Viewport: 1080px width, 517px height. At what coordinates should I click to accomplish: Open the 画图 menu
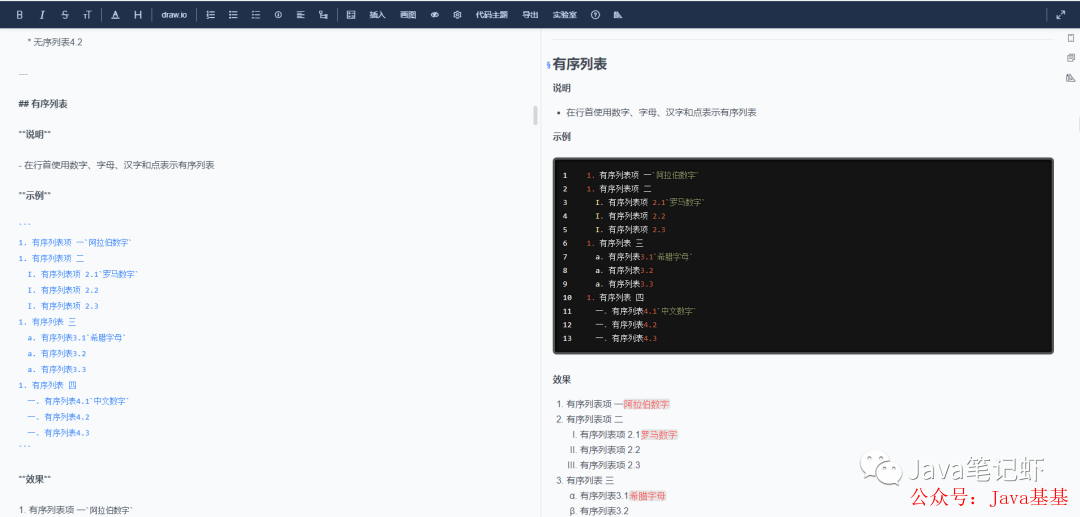coord(408,14)
